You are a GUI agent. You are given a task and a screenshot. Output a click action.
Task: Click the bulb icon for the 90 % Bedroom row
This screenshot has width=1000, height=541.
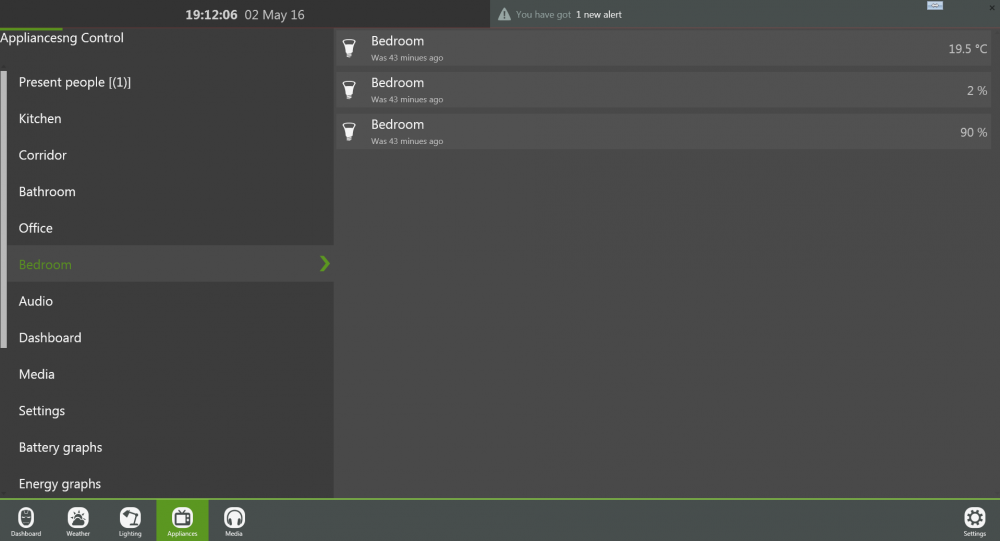349,131
